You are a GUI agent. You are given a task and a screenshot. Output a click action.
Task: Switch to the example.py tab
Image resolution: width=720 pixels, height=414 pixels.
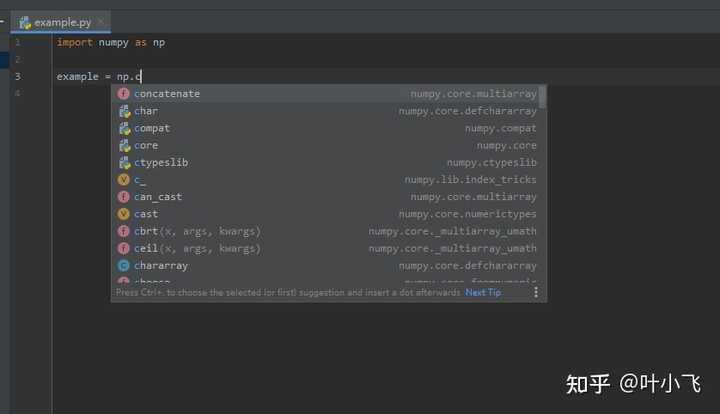62,22
